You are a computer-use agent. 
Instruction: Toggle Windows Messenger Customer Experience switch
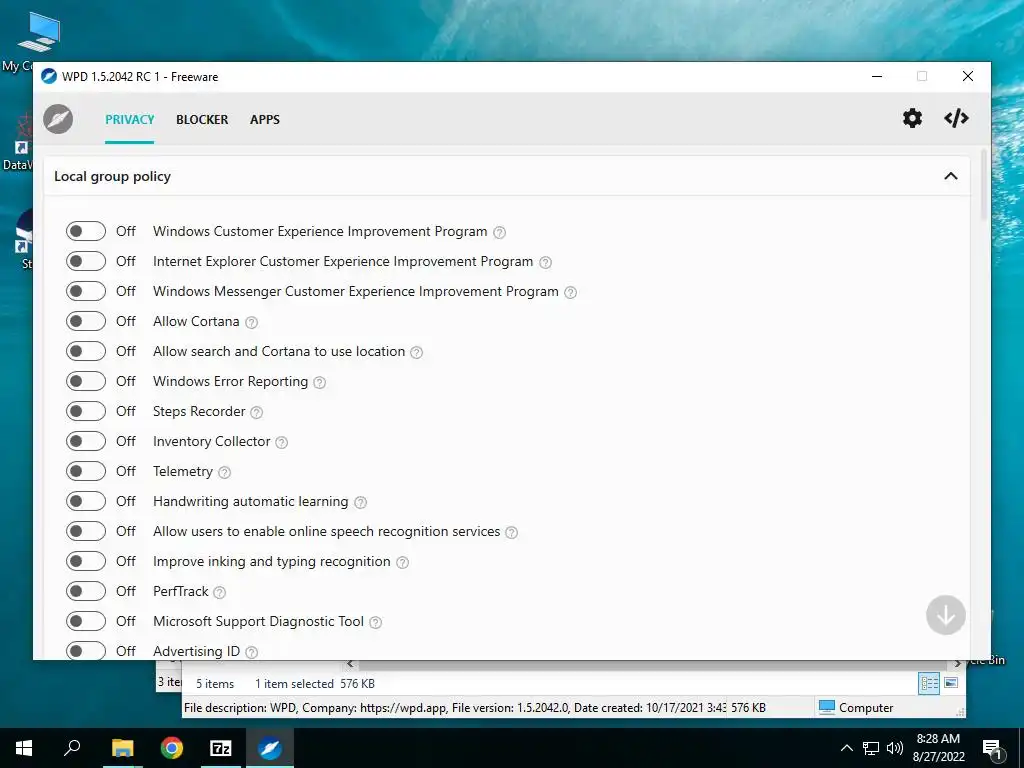[x=86, y=291]
